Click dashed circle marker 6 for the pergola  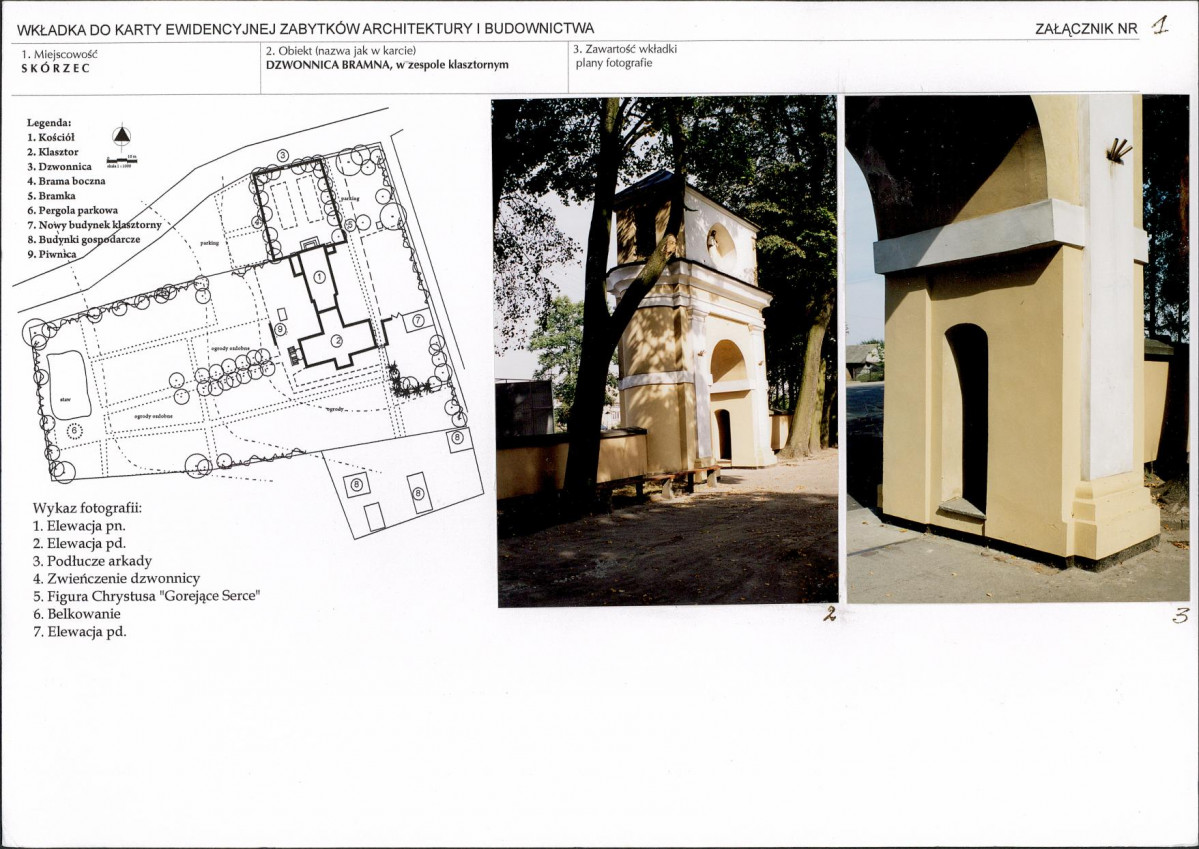[x=75, y=431]
